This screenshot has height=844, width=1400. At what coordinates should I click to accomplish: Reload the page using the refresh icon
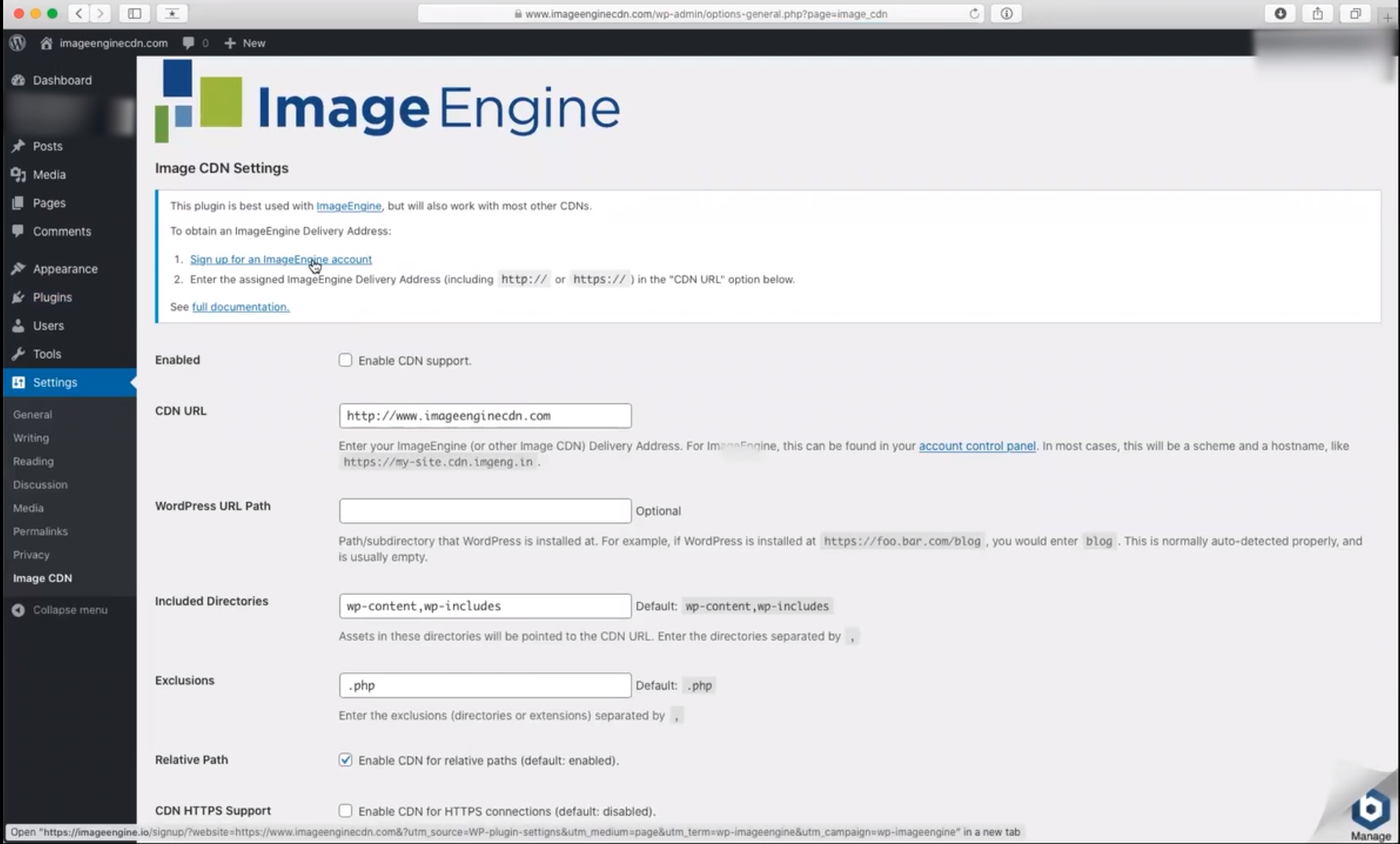[974, 13]
